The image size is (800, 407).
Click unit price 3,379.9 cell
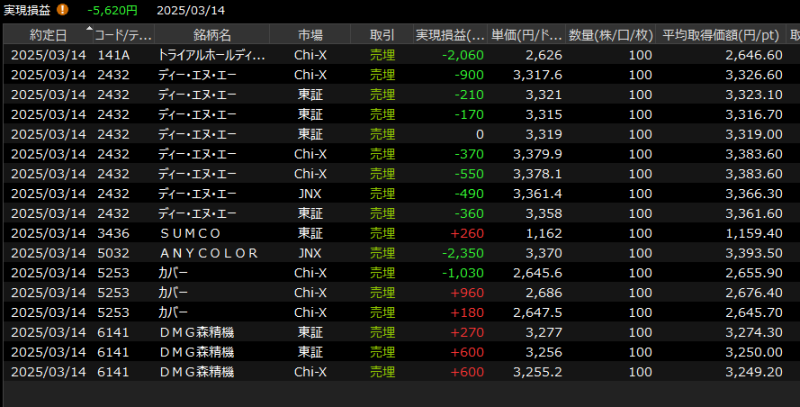(538, 154)
